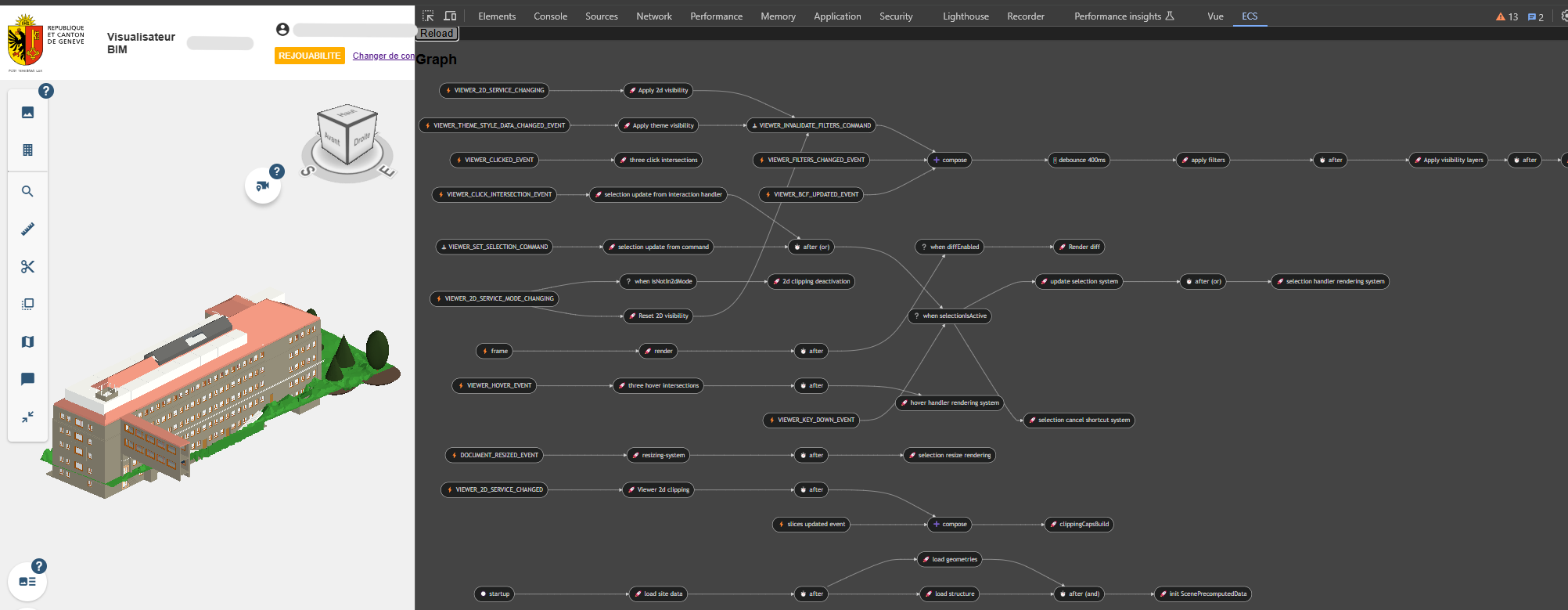Select the box selection tool icon

click(27, 305)
